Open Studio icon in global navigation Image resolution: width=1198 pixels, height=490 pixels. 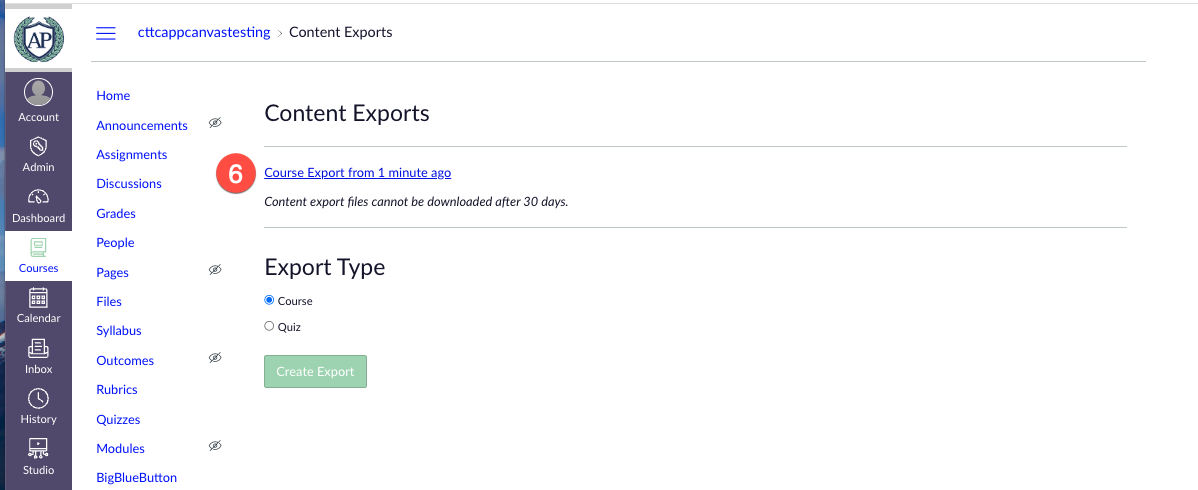(39, 448)
